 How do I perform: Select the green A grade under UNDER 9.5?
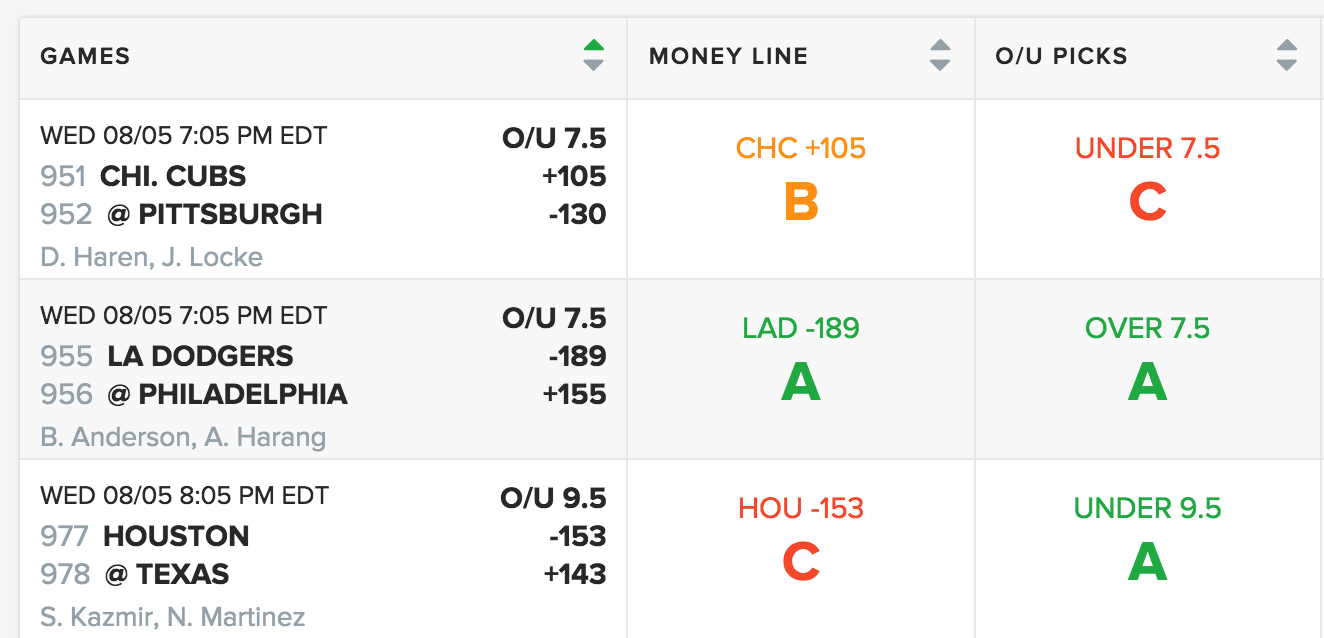[x=1147, y=562]
